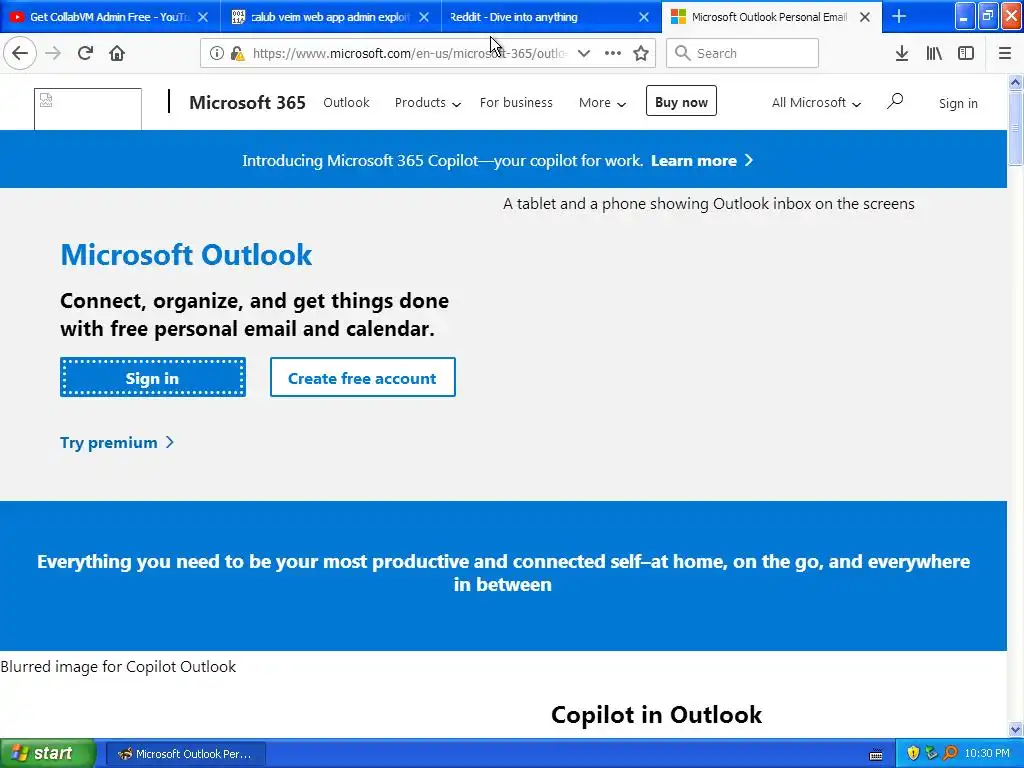Close the collab vm web app admin exploit tab
The width and height of the screenshot is (1024, 768).
(x=424, y=17)
